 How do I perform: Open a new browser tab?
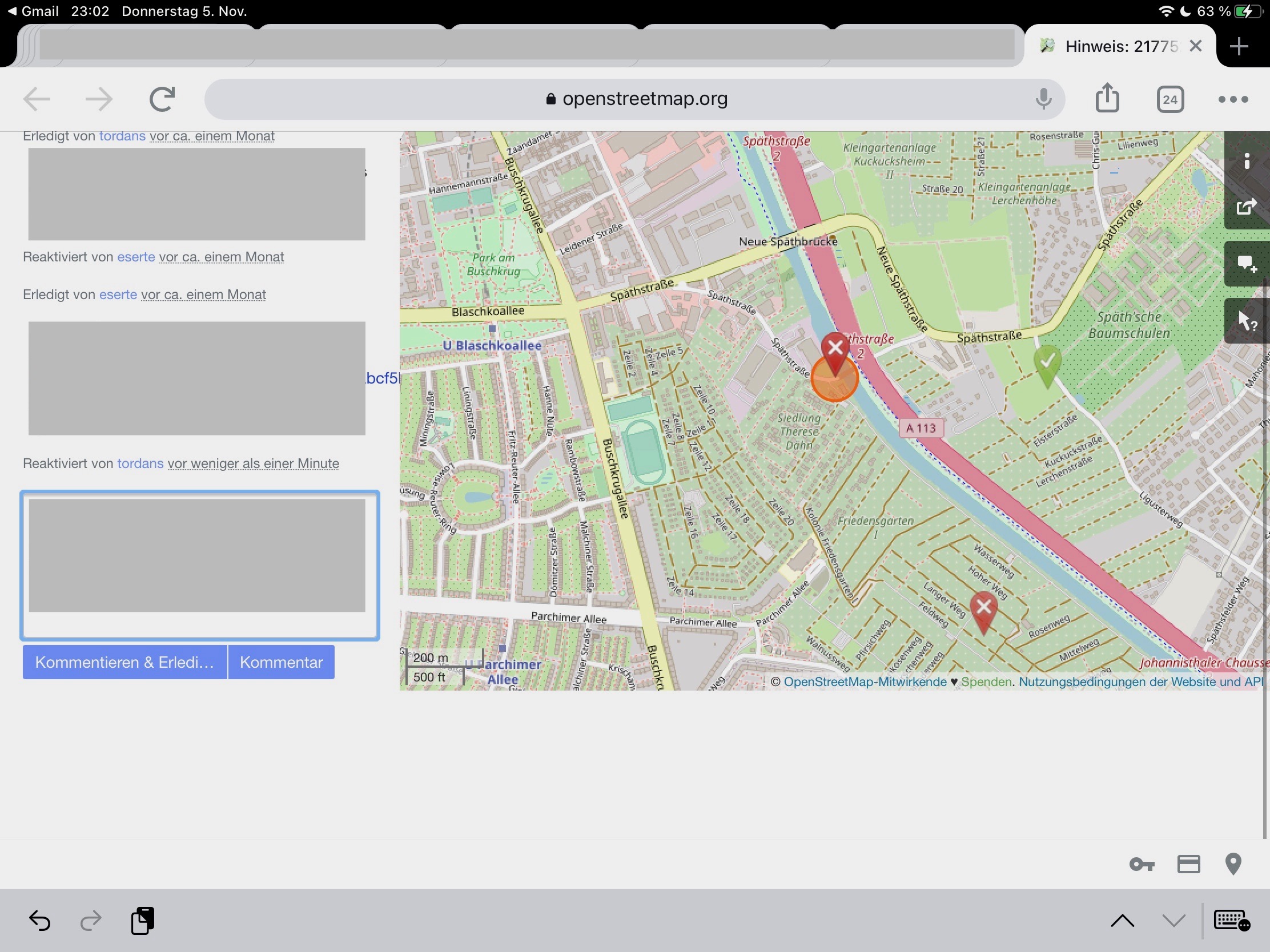click(1239, 46)
